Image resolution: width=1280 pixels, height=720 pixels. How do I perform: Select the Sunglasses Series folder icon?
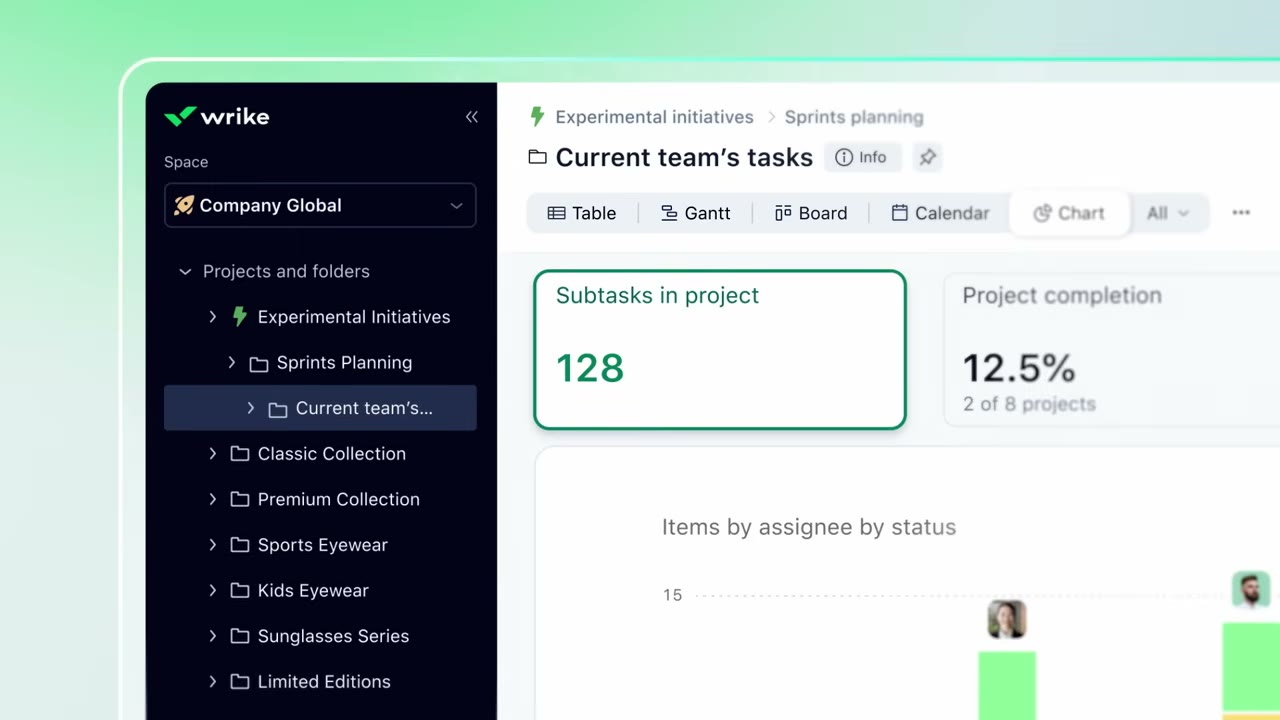240,636
